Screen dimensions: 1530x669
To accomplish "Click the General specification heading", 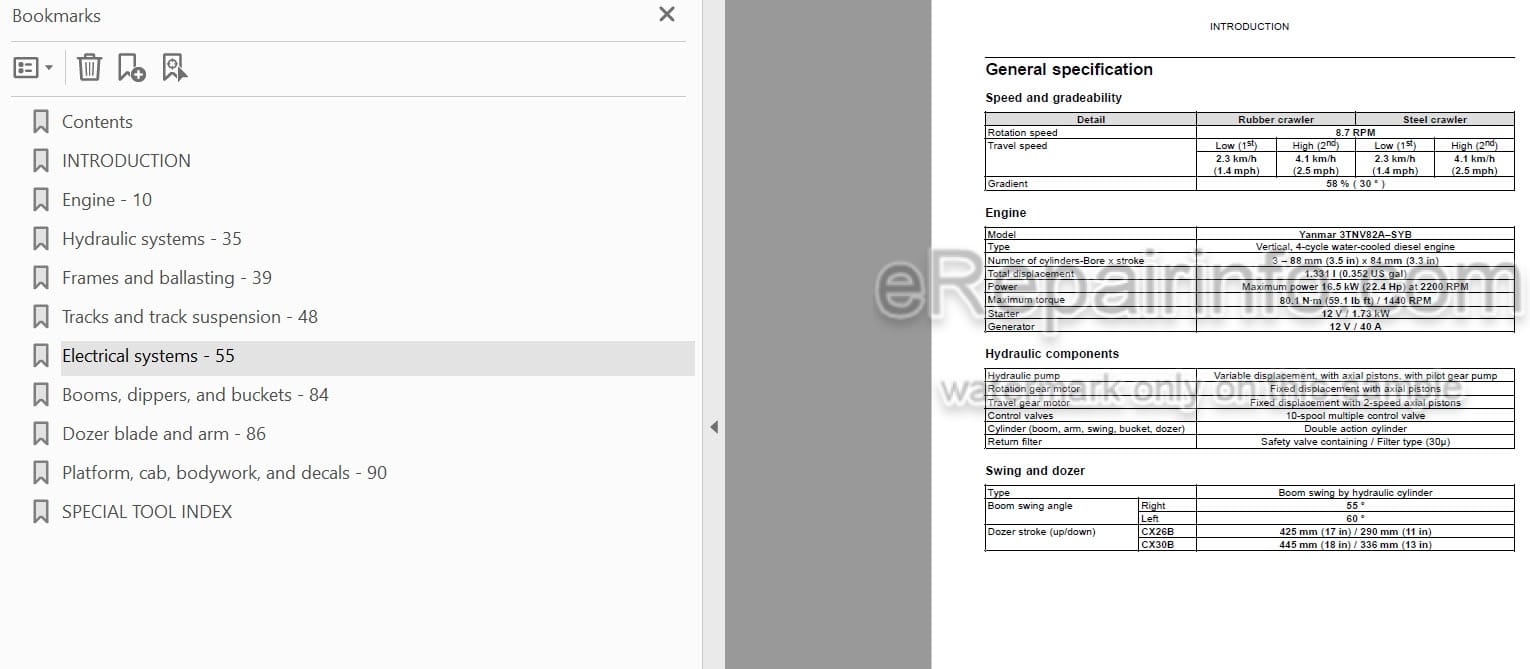I will point(1069,70).
